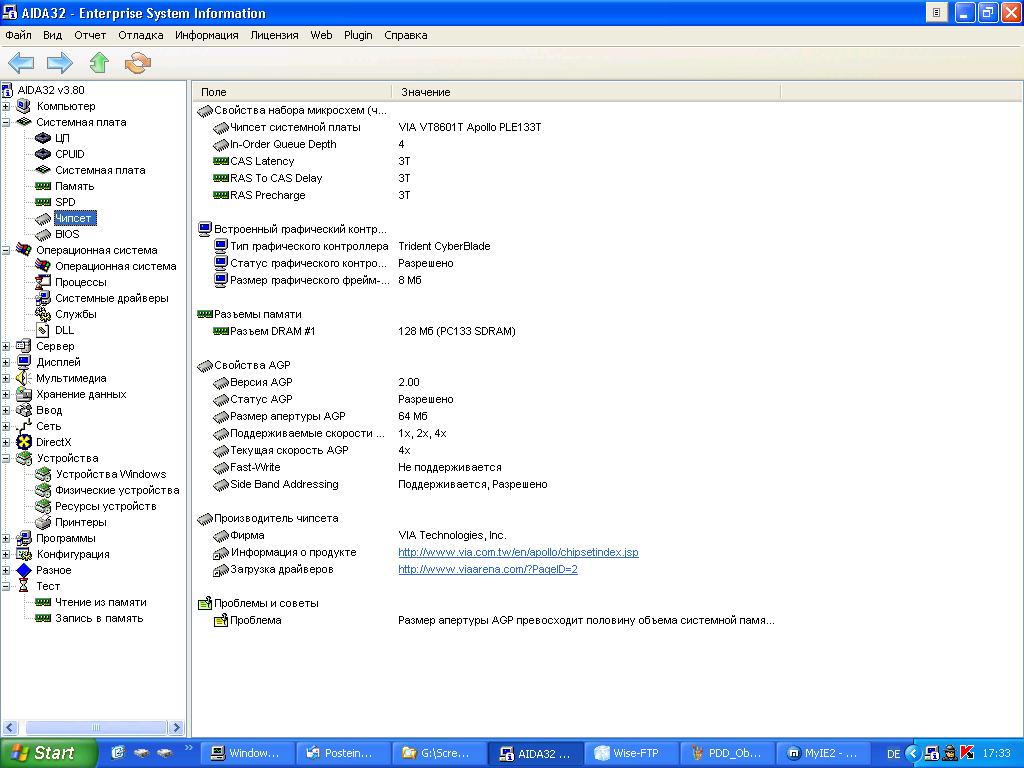Viewport: 1024px width, 768px height.
Task: Click the Поле column header
Action: (x=292, y=92)
